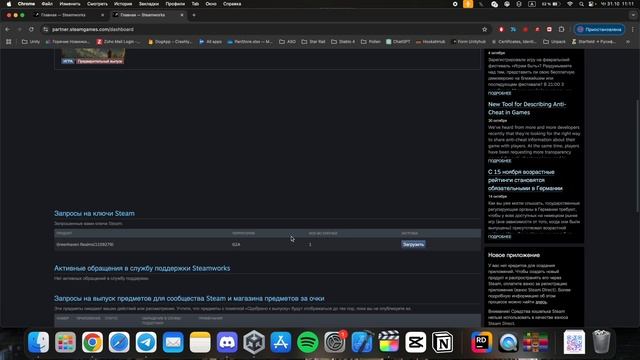Open the Trash in the dock
This screenshot has height=360, width=640.
601,342
